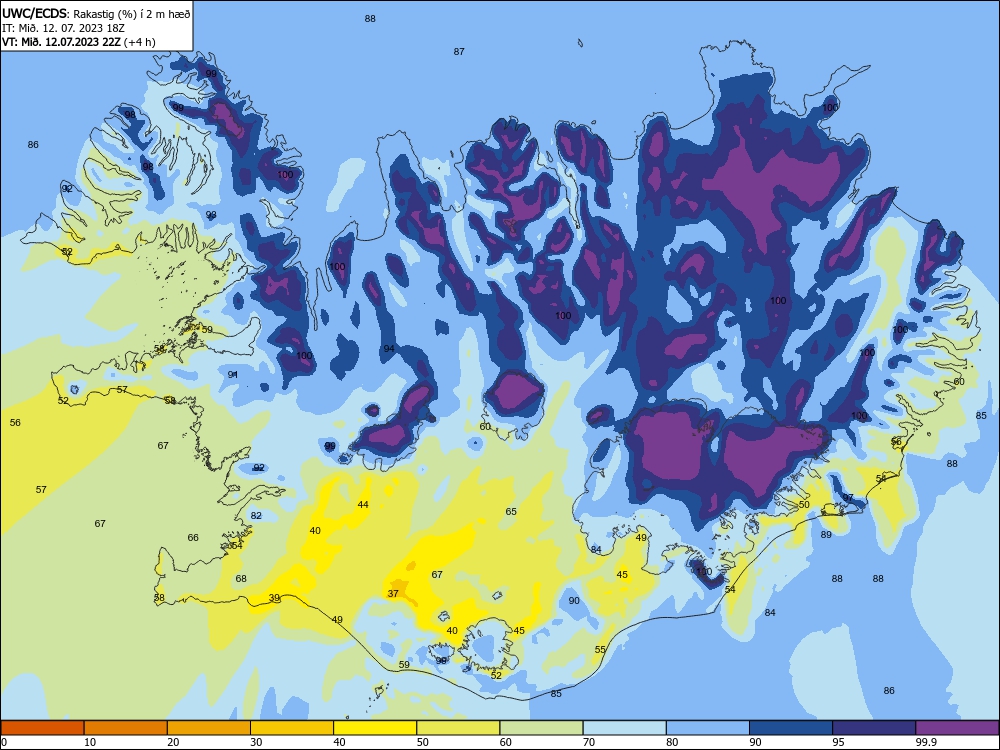Click the '44' value in the yellow area
This screenshot has width=1000, height=750.
point(363,504)
